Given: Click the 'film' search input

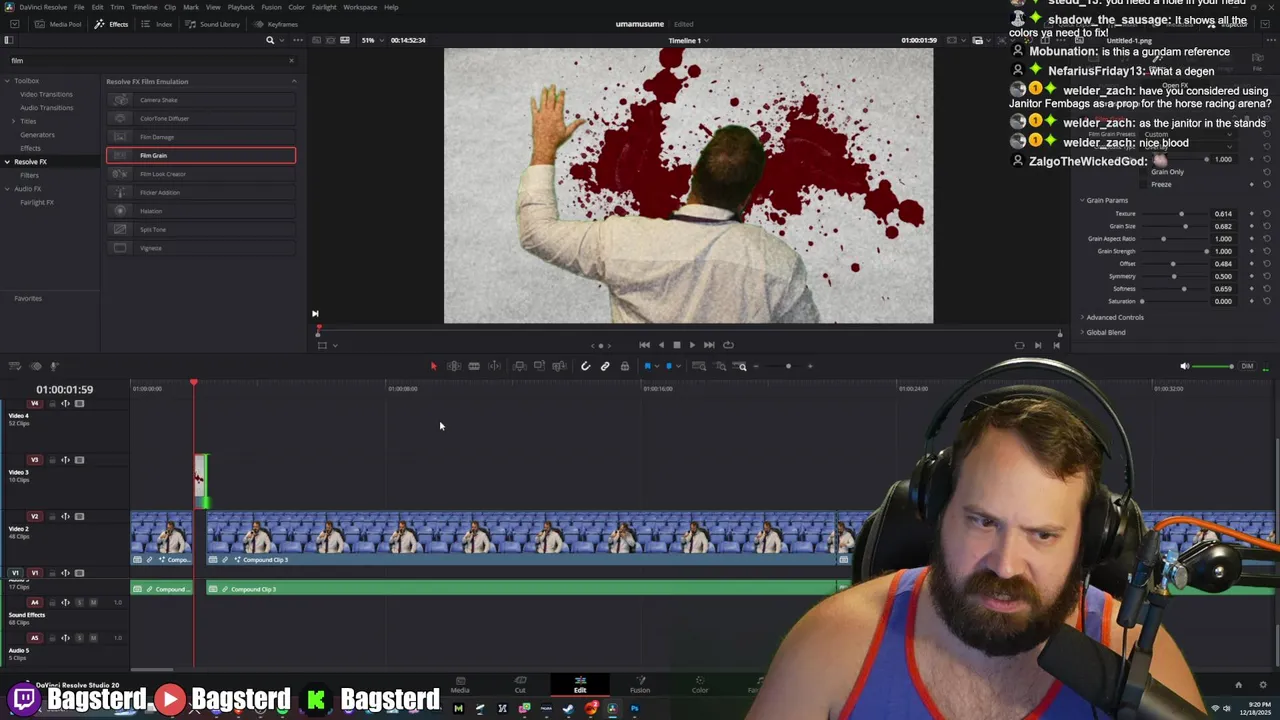Looking at the screenshot, I should pos(148,60).
